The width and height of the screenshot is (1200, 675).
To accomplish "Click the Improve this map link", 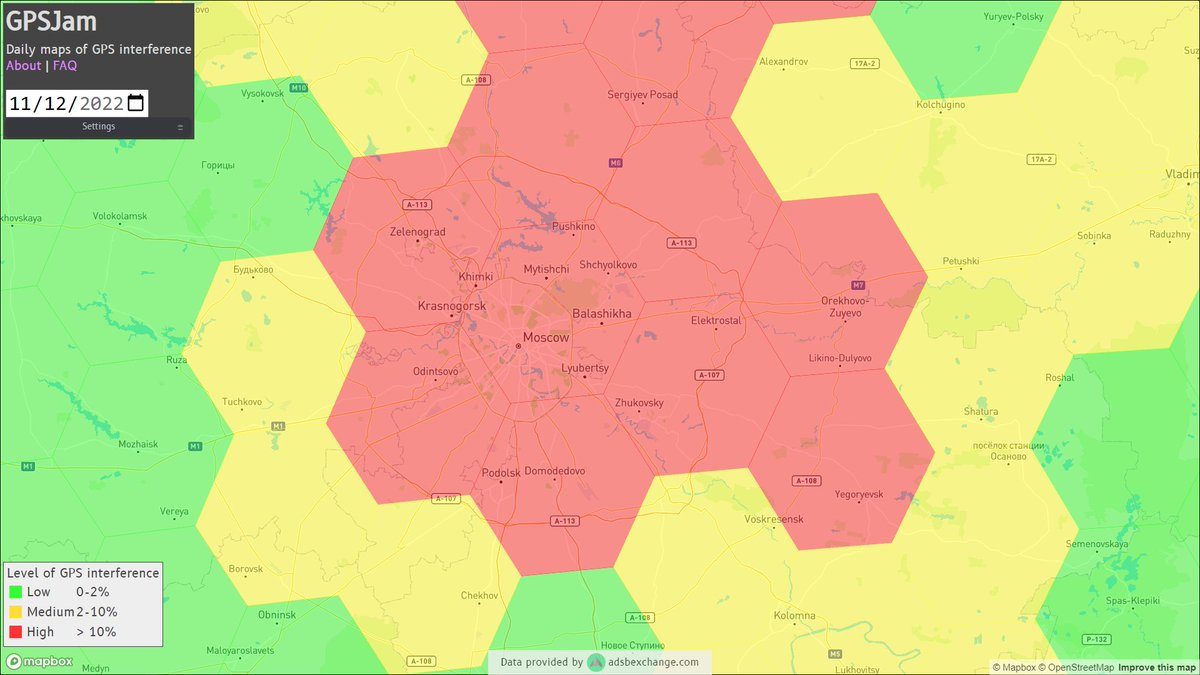I will (1157, 667).
